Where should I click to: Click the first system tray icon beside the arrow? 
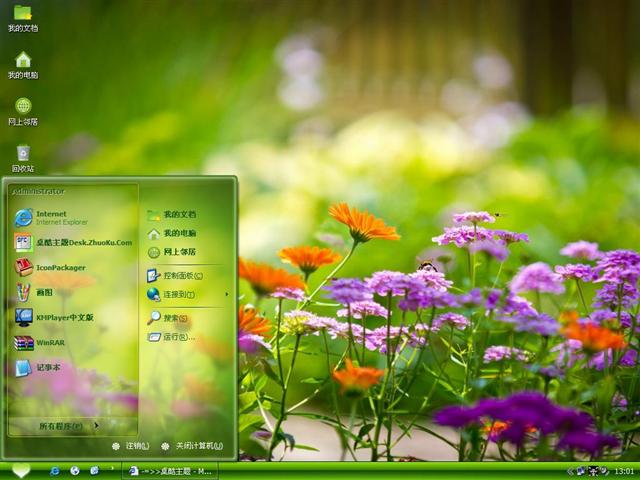click(581, 471)
